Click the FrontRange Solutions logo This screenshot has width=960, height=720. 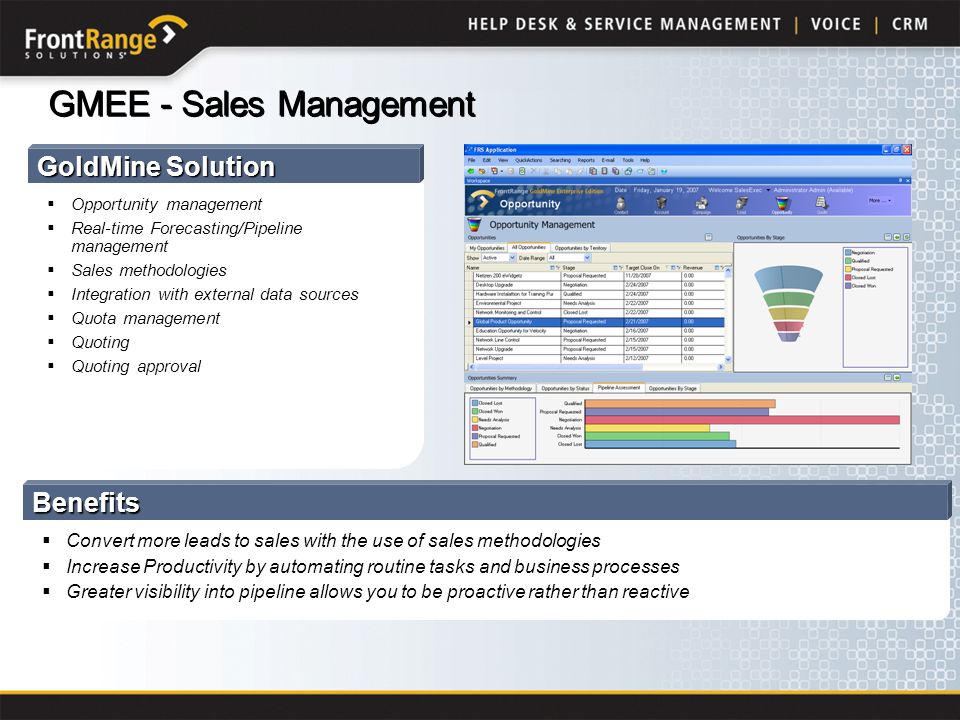104,39
